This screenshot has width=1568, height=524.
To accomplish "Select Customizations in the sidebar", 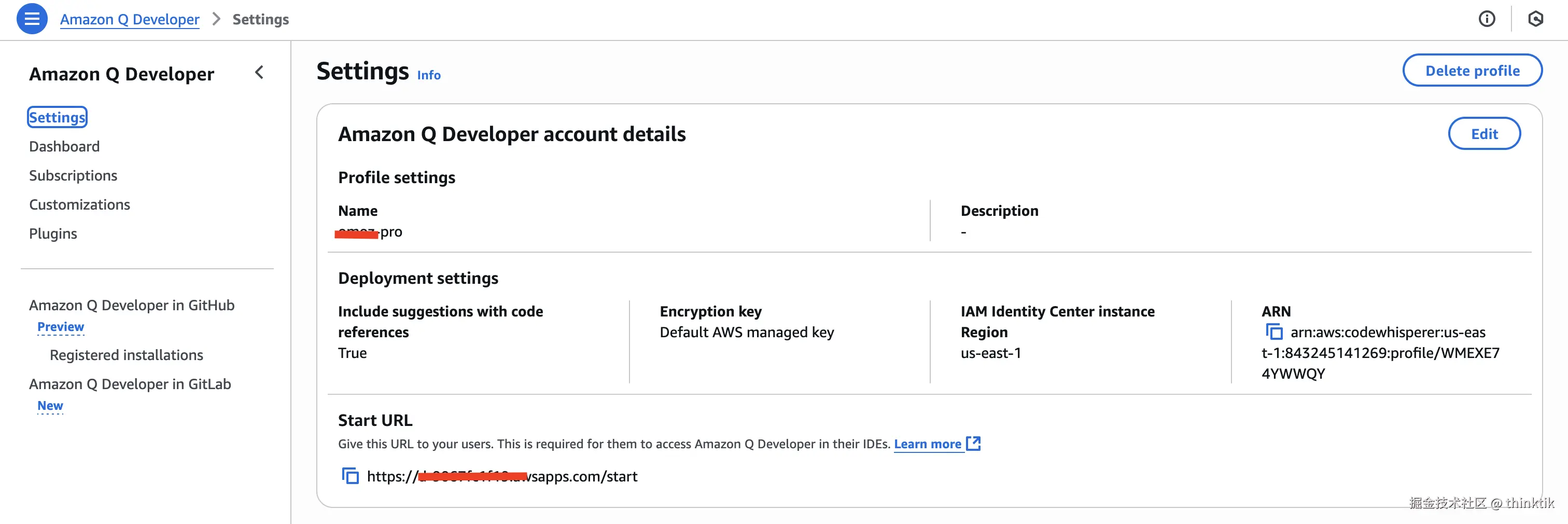I will click(x=79, y=205).
